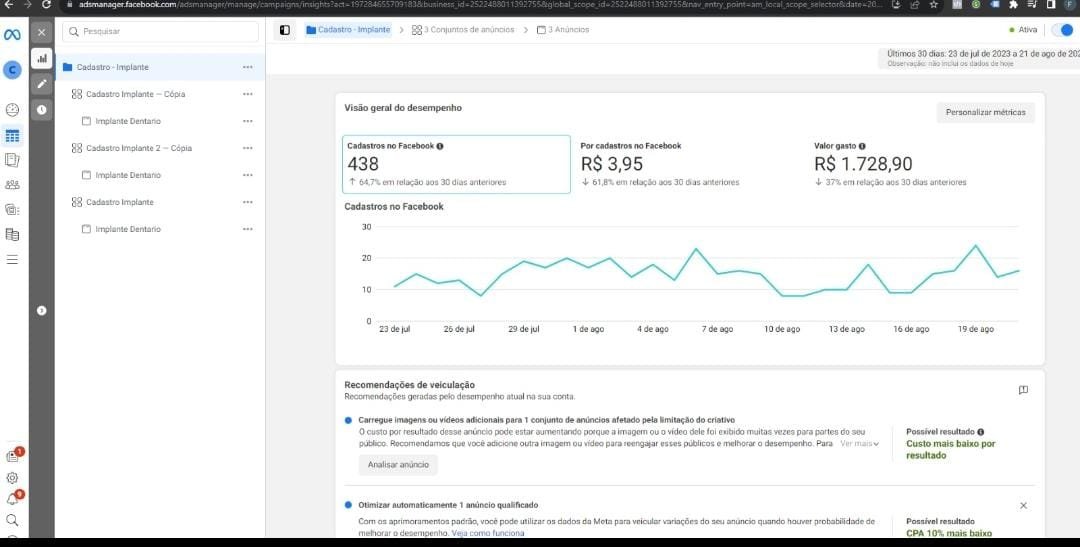Select Cadastro Implante — Cópia ad set
The height and width of the screenshot is (547, 1080).
[135, 94]
